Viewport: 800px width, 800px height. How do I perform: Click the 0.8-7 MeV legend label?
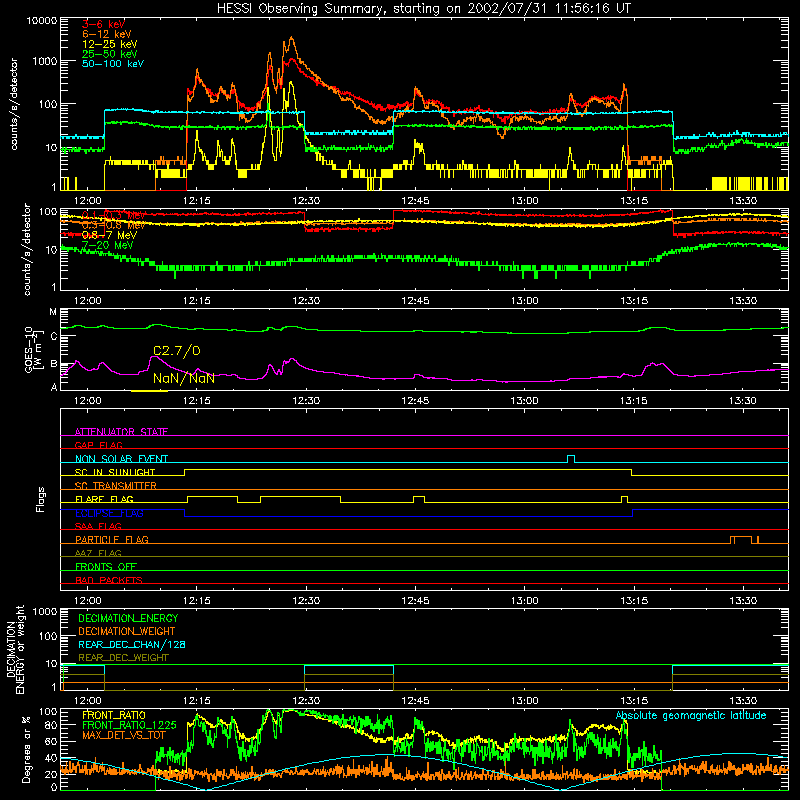tap(109, 235)
